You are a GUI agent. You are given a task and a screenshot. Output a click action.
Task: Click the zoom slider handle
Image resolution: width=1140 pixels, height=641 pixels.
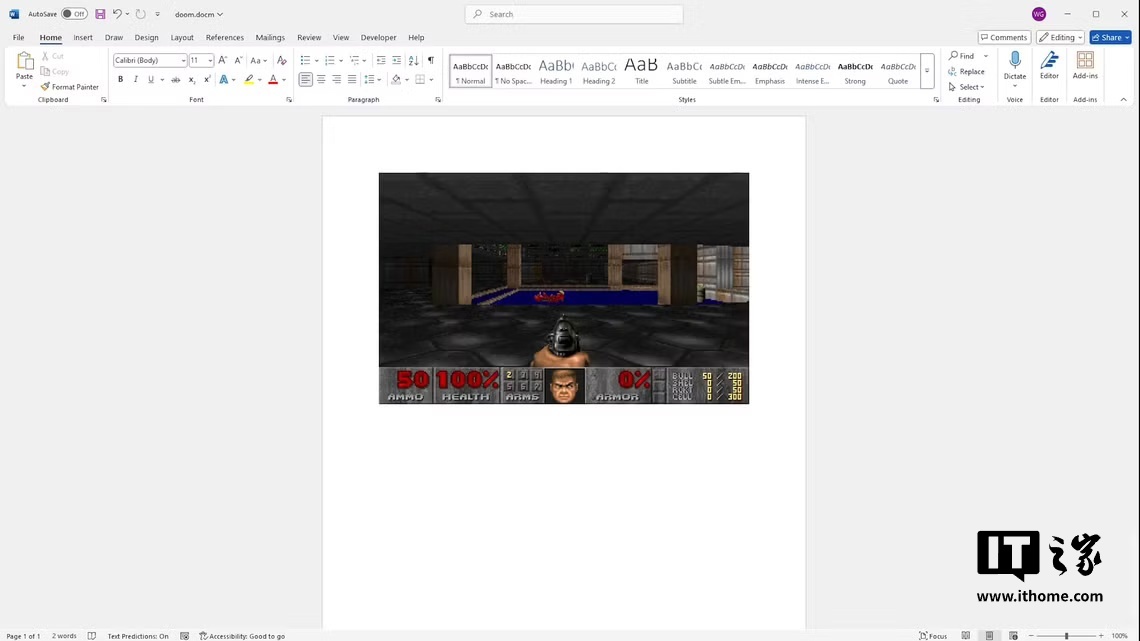1067,636
